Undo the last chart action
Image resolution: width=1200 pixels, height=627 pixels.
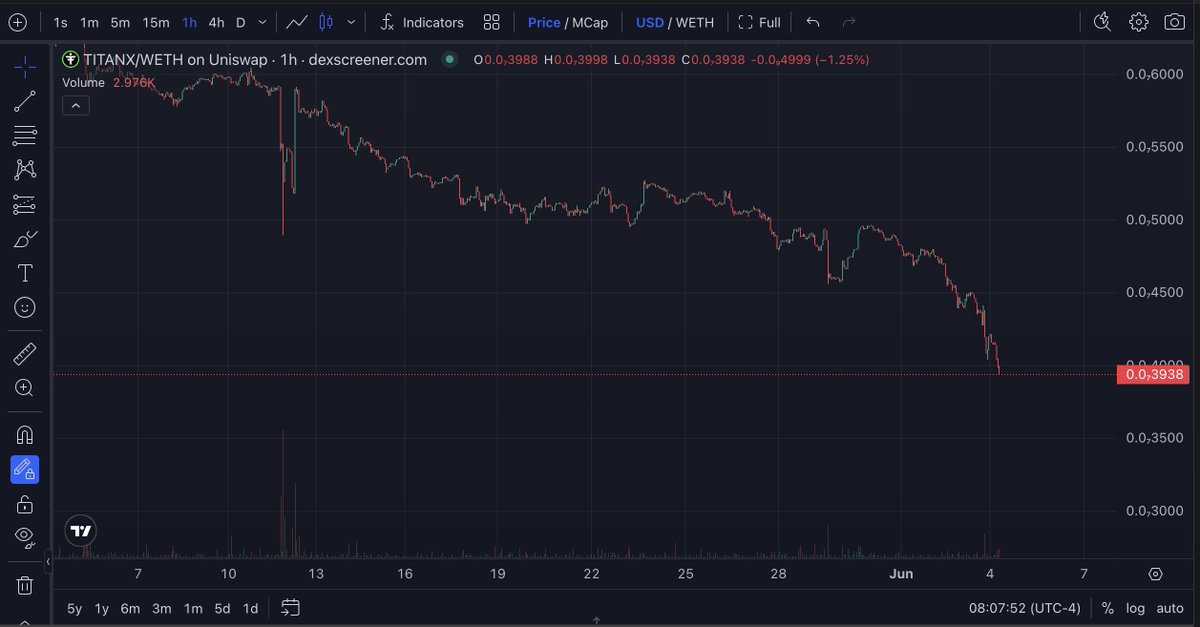pos(813,22)
